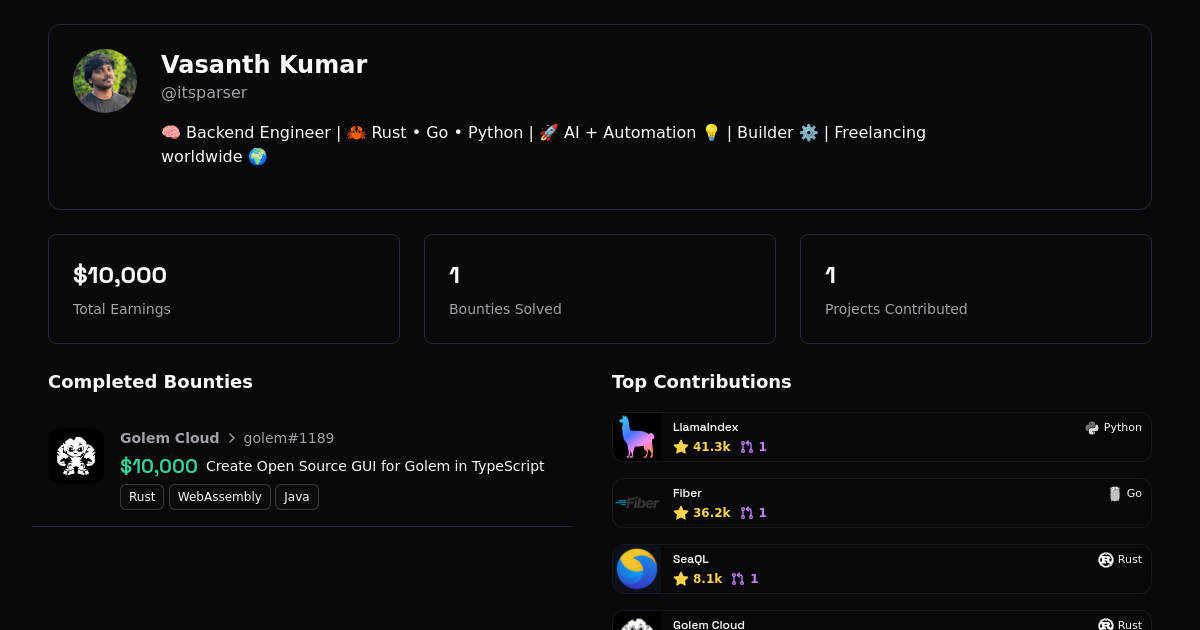This screenshot has height=630, width=1200.
Task: Click Vasanth Kumar's profile avatar
Action: click(105, 81)
